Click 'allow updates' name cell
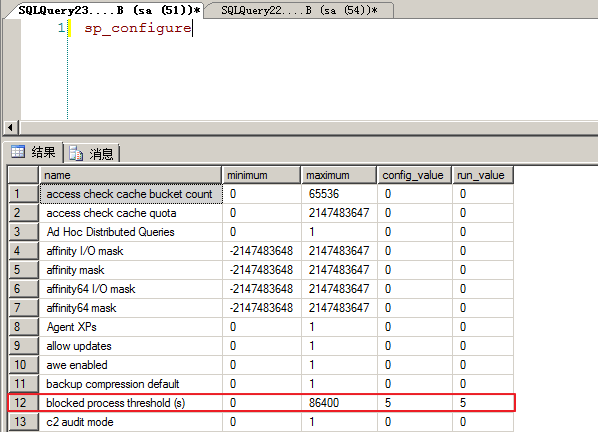The width and height of the screenshot is (598, 432). pyautogui.click(x=131, y=346)
